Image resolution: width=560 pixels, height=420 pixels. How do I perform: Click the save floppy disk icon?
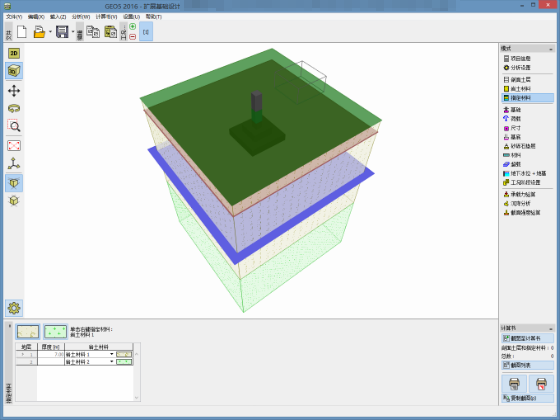pyautogui.click(x=62, y=32)
